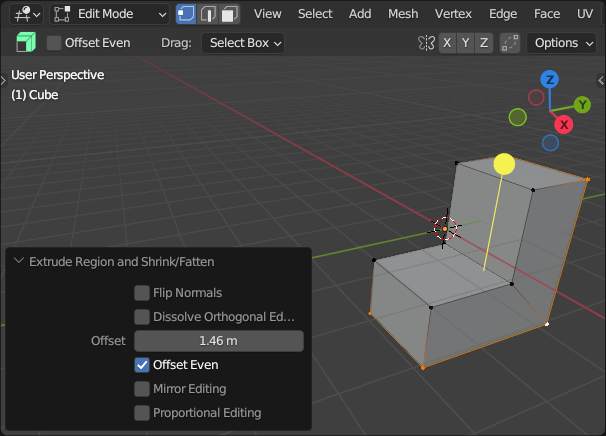Switch to vertex select mode
Image resolution: width=606 pixels, height=436 pixels.
click(x=186, y=14)
